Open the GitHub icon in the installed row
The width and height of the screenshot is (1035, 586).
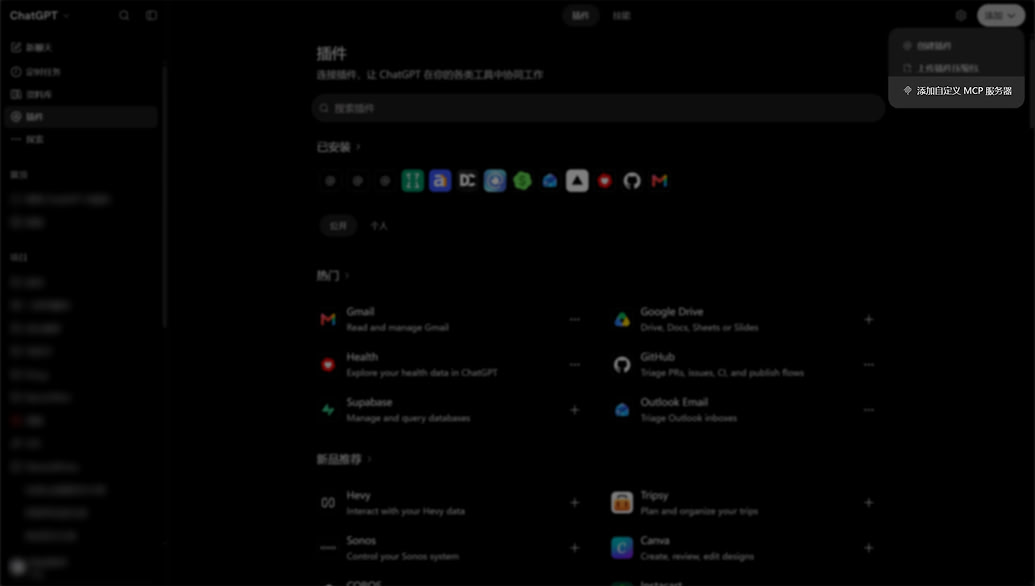point(632,181)
